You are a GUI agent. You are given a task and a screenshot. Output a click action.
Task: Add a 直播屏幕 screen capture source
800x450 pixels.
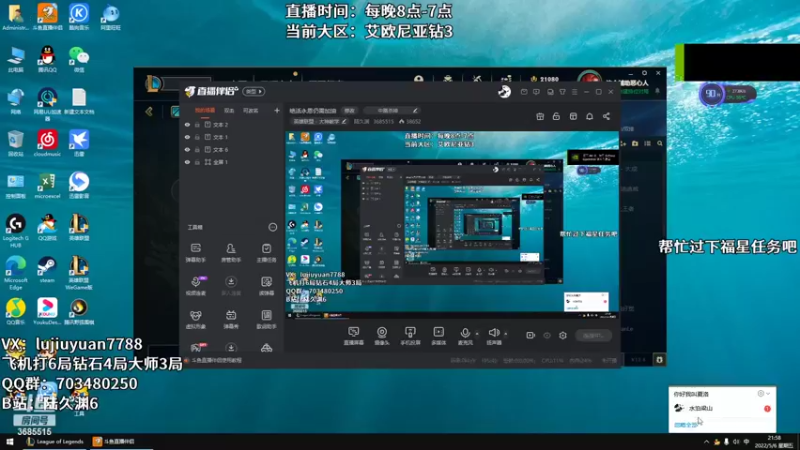click(x=354, y=336)
